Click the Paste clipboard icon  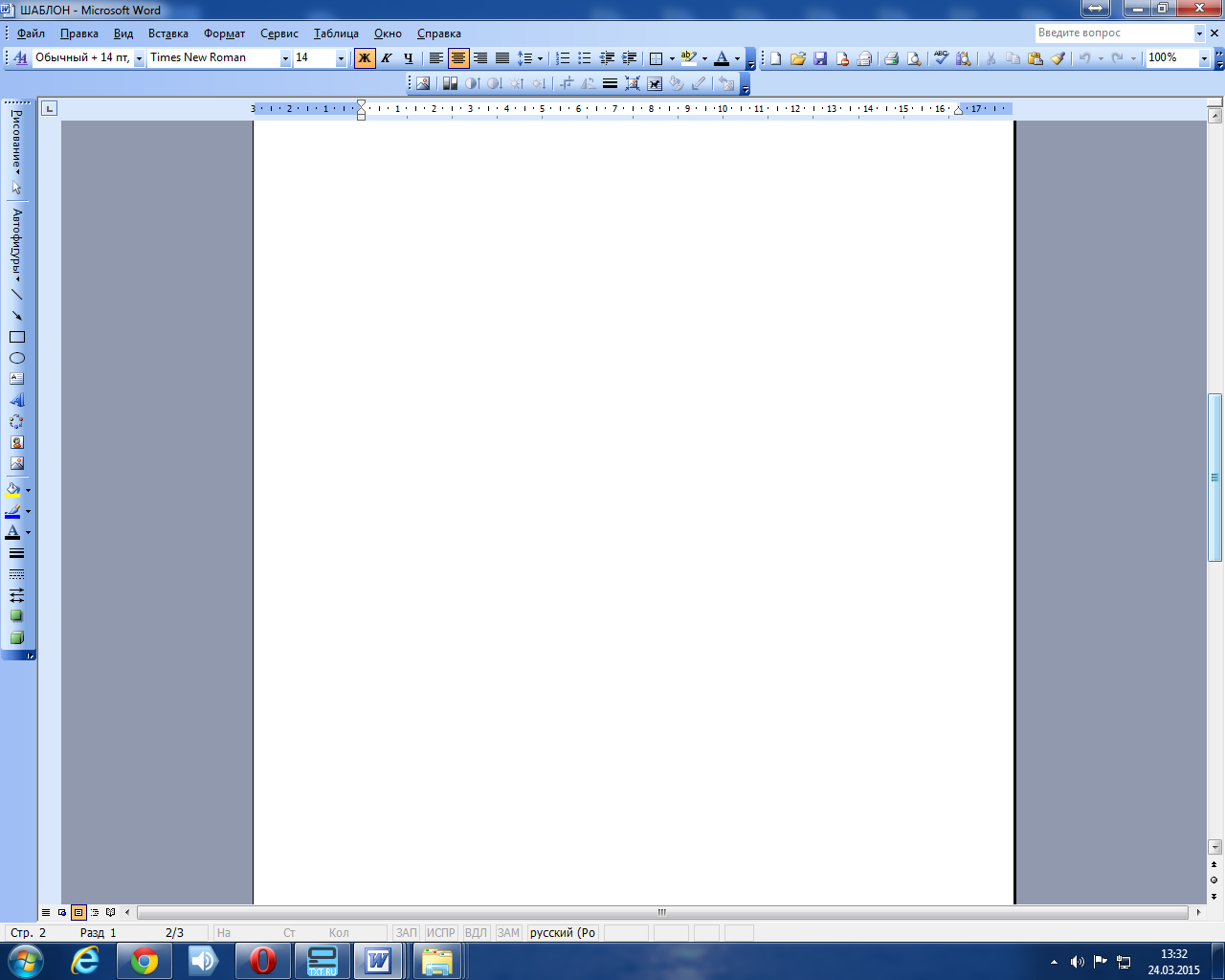(1036, 58)
